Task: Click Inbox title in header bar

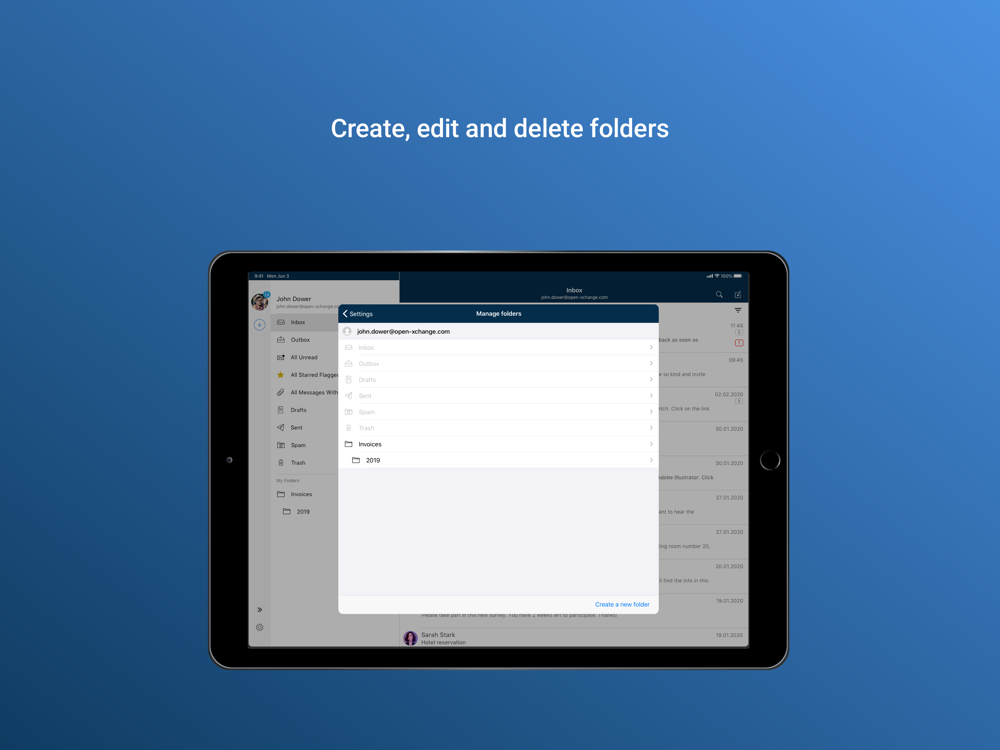Action: [574, 290]
